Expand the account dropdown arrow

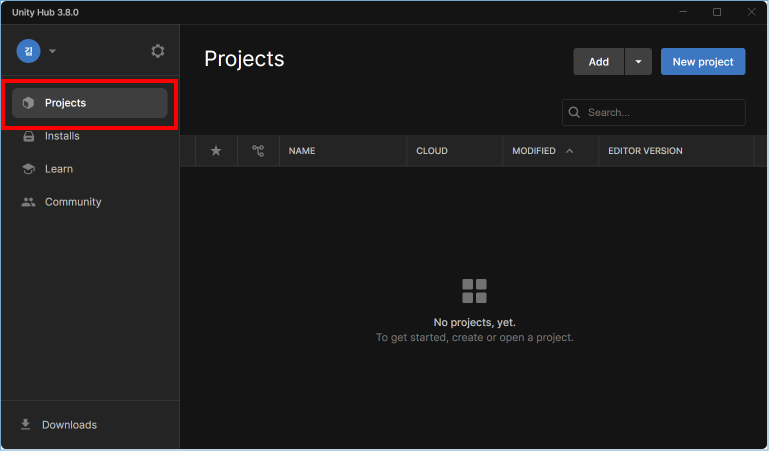pyautogui.click(x=52, y=51)
